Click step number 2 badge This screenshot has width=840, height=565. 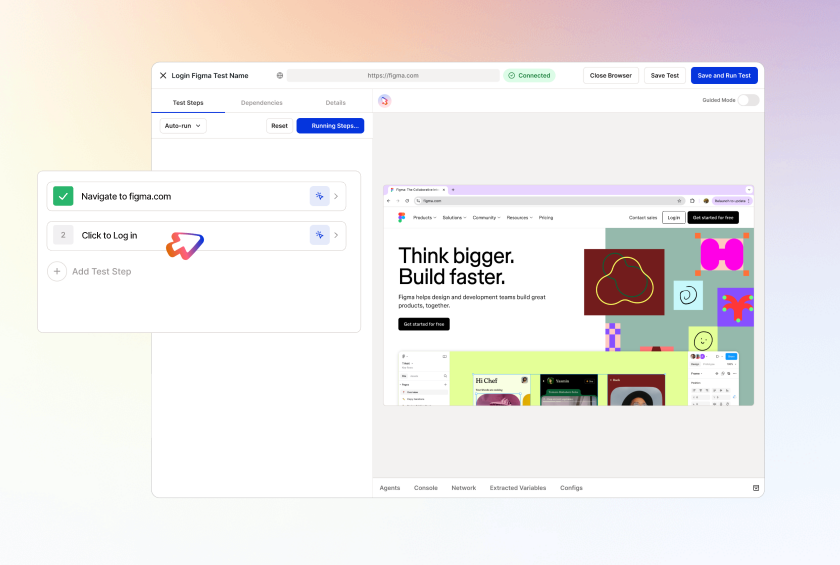point(63,235)
